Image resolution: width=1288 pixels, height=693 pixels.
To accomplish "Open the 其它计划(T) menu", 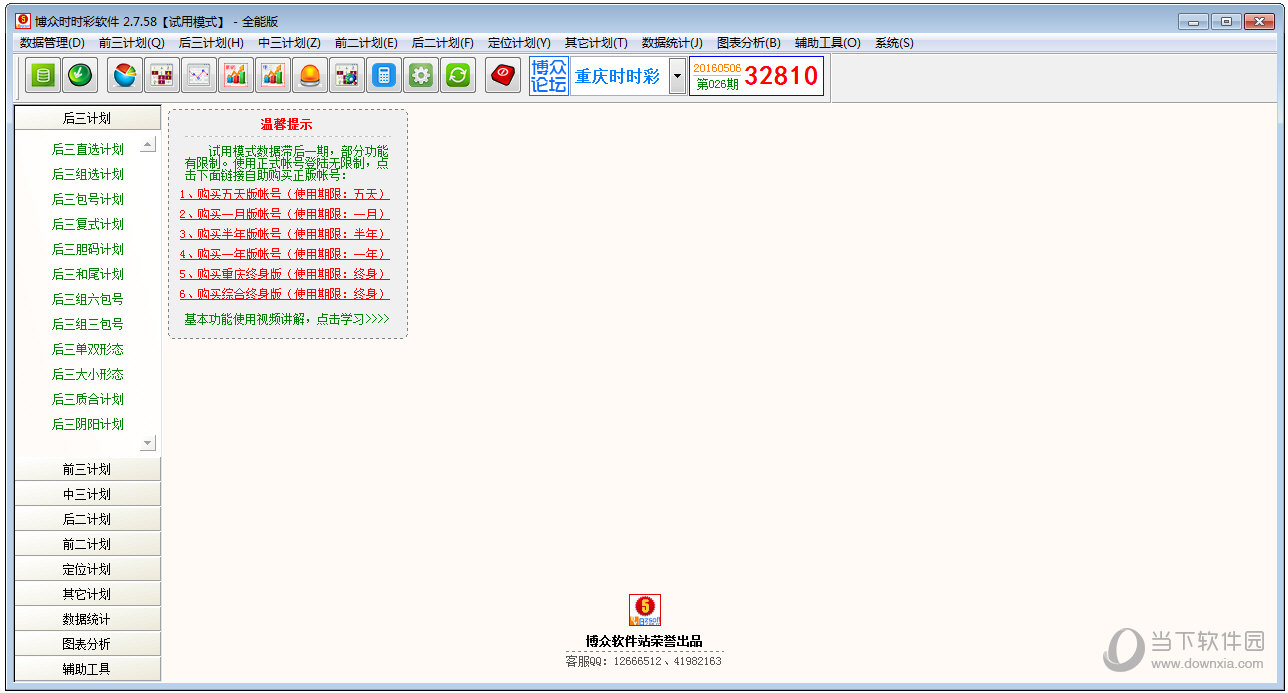I will [x=596, y=43].
